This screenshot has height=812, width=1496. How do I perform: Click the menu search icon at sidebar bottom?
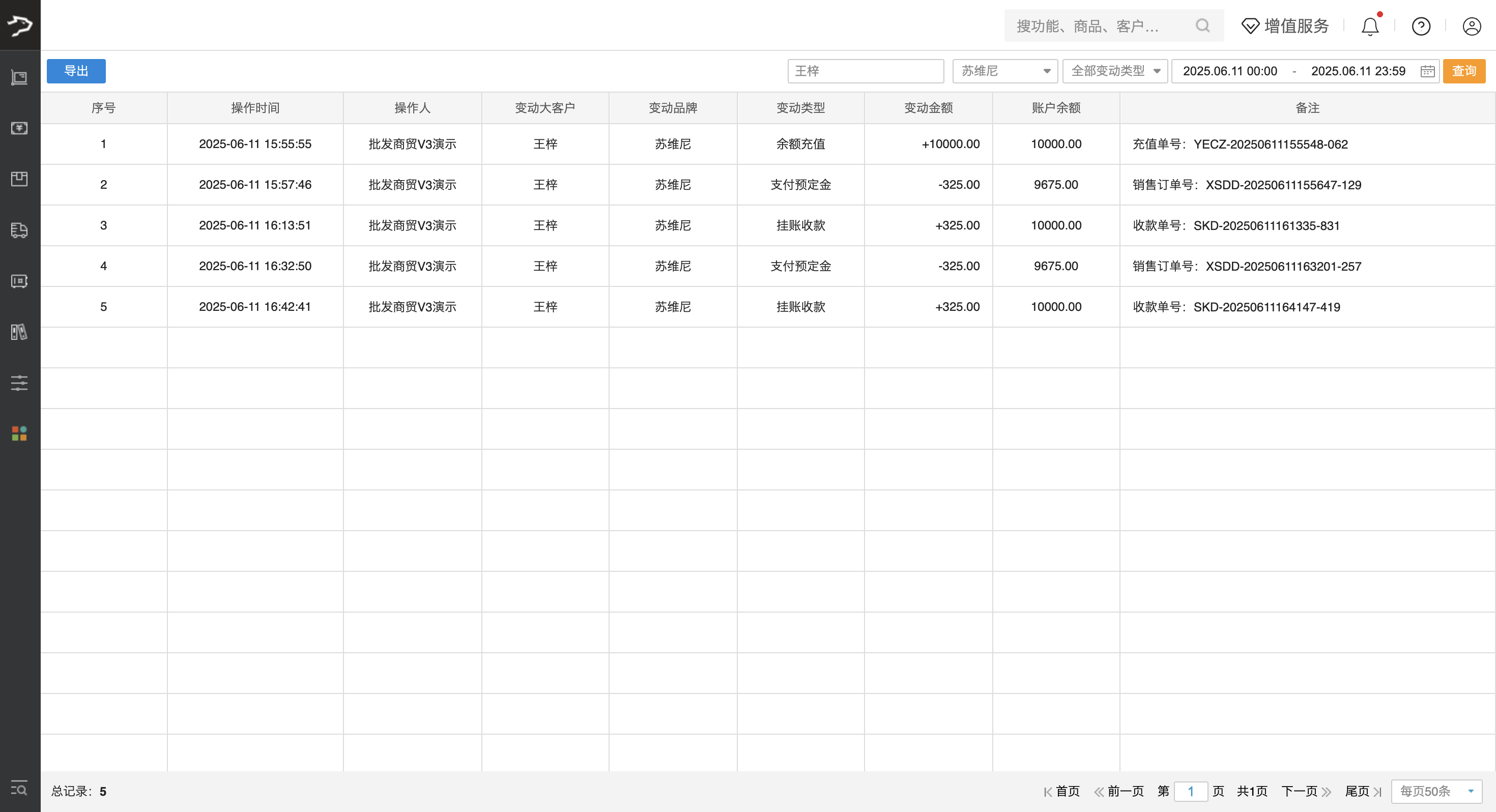tap(19, 788)
